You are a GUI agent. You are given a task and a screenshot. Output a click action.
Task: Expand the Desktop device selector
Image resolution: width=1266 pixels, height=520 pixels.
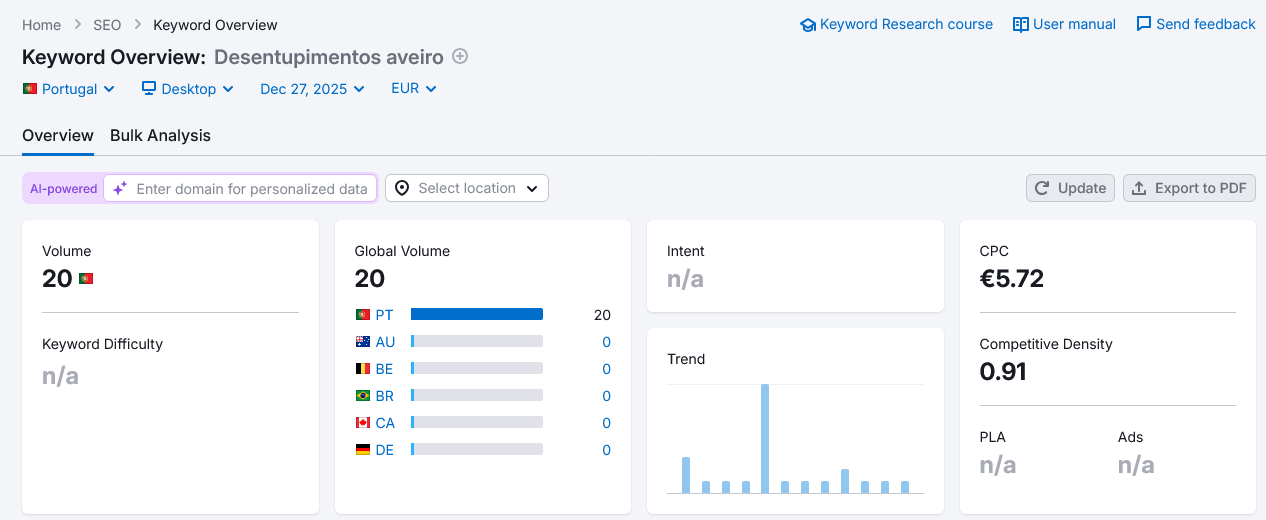coord(188,89)
